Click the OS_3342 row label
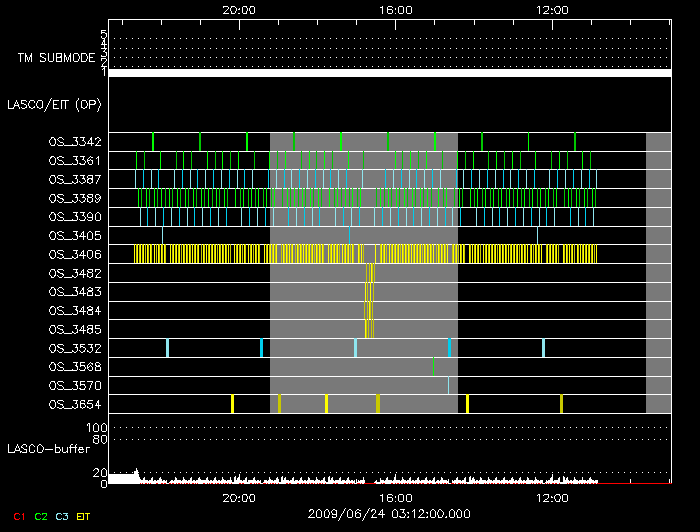 (x=74, y=142)
